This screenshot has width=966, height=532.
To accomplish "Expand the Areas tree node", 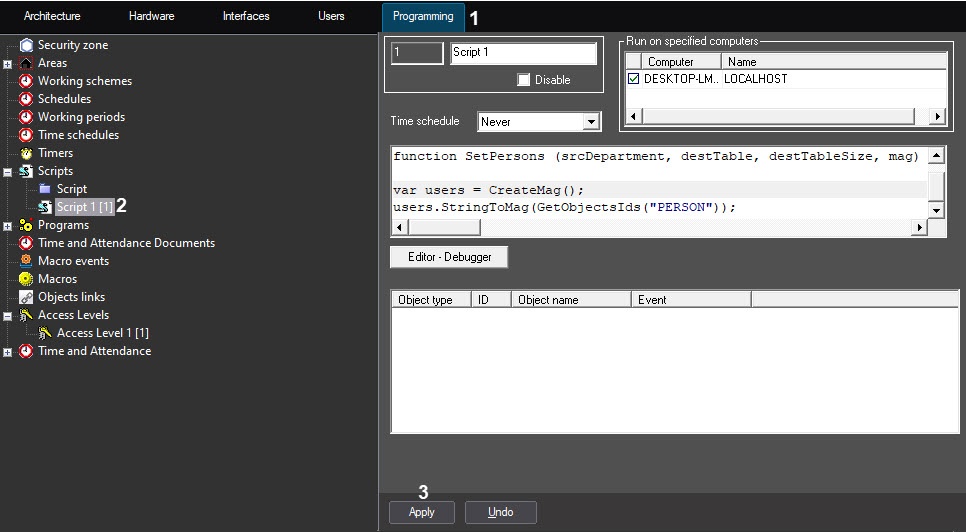I will [x=8, y=64].
